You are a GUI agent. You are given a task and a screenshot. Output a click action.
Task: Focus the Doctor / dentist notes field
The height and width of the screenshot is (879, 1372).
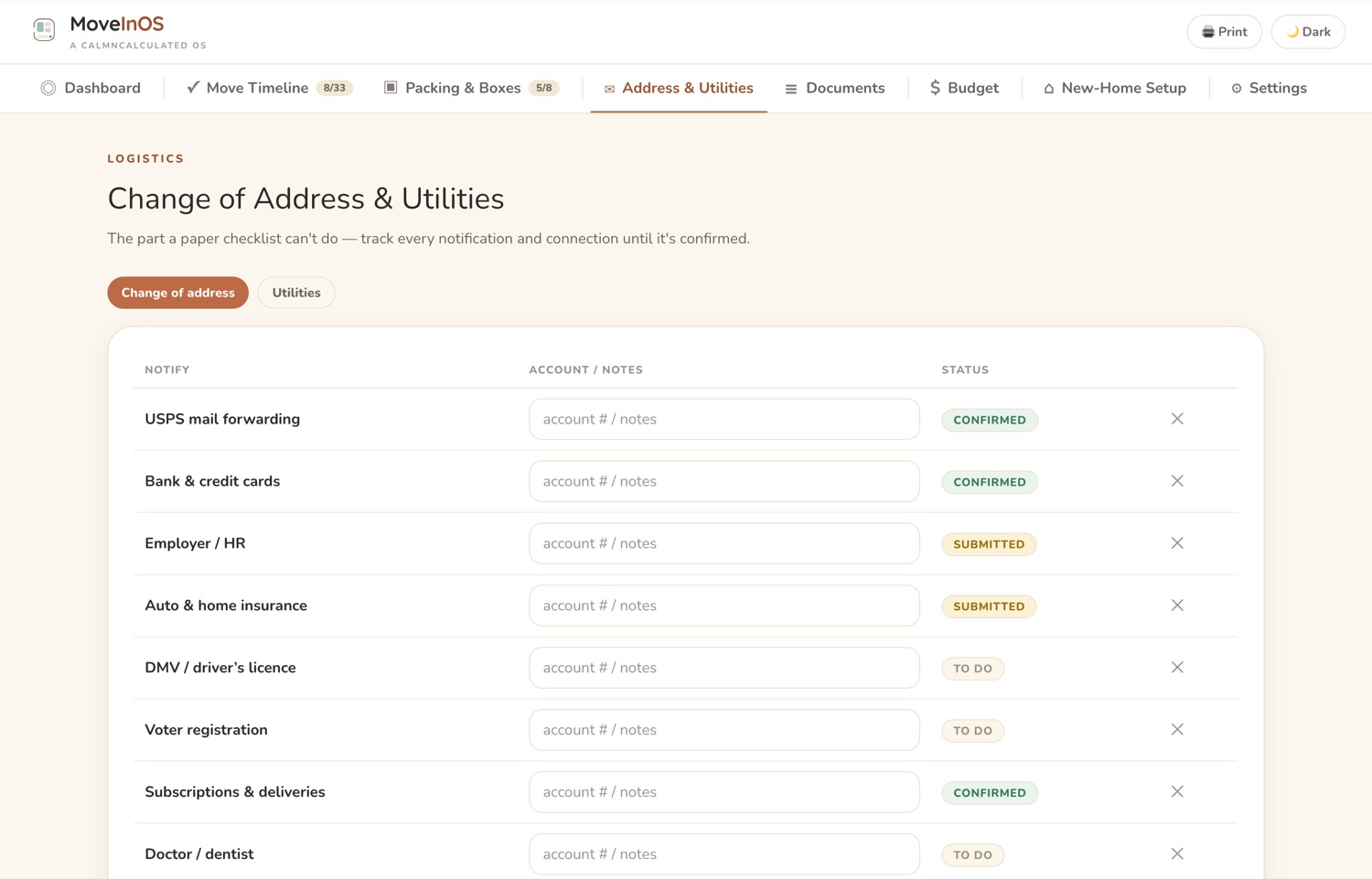pyautogui.click(x=724, y=854)
